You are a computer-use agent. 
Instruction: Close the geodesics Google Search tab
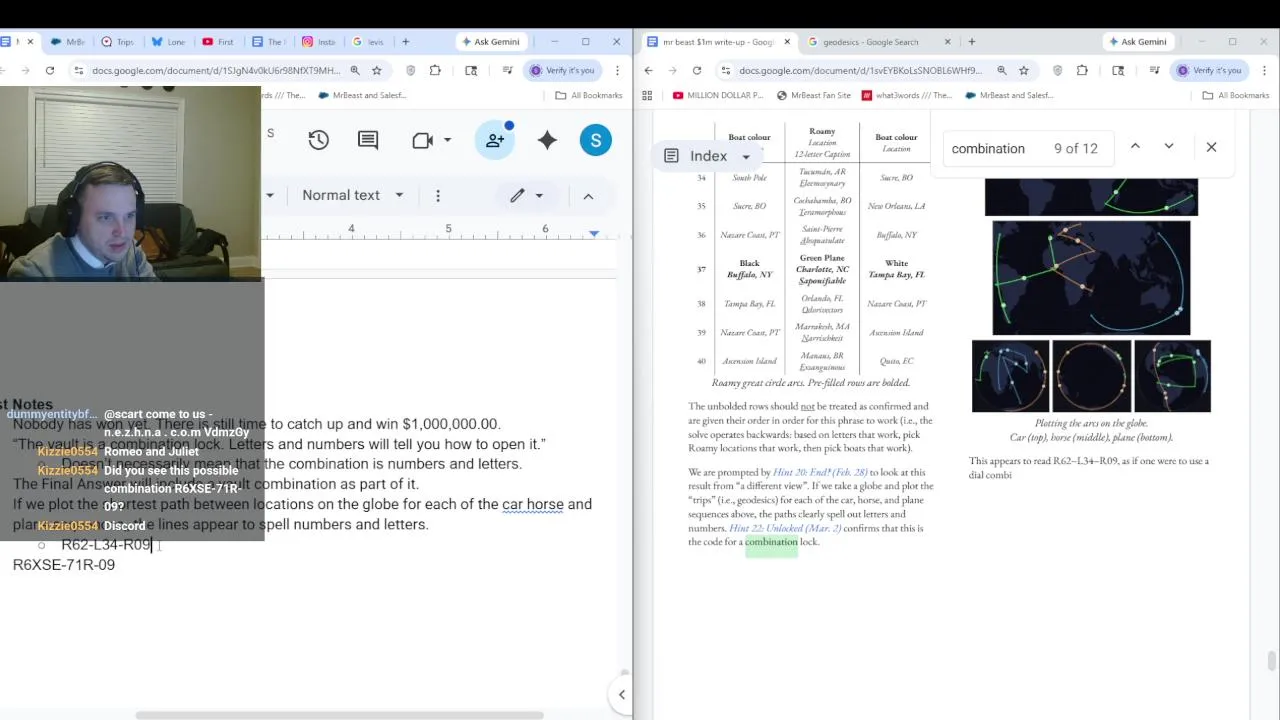(x=948, y=42)
